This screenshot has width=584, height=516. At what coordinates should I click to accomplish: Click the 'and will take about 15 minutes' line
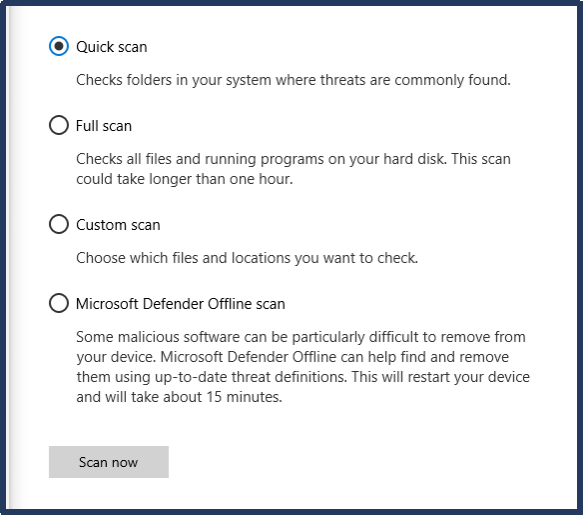point(179,397)
